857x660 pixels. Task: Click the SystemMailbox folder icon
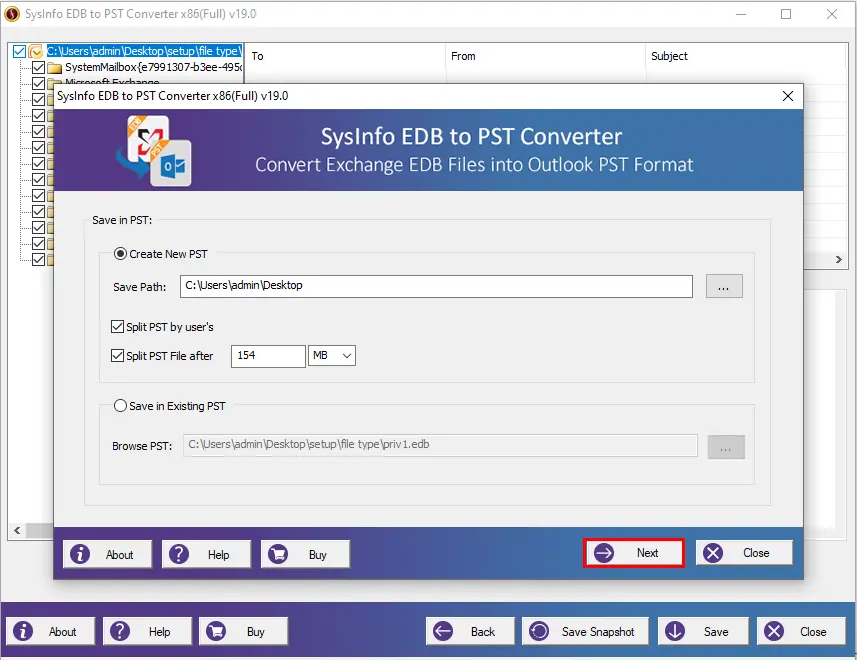coord(54,68)
